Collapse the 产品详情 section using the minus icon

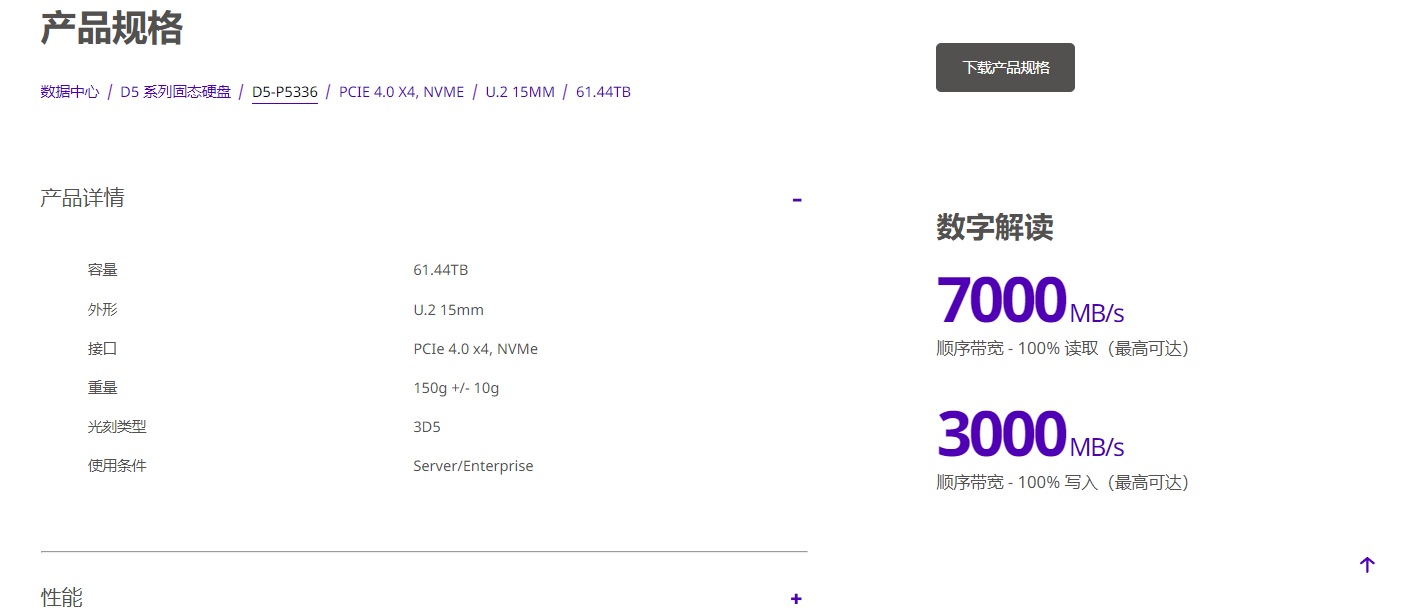coord(797,200)
